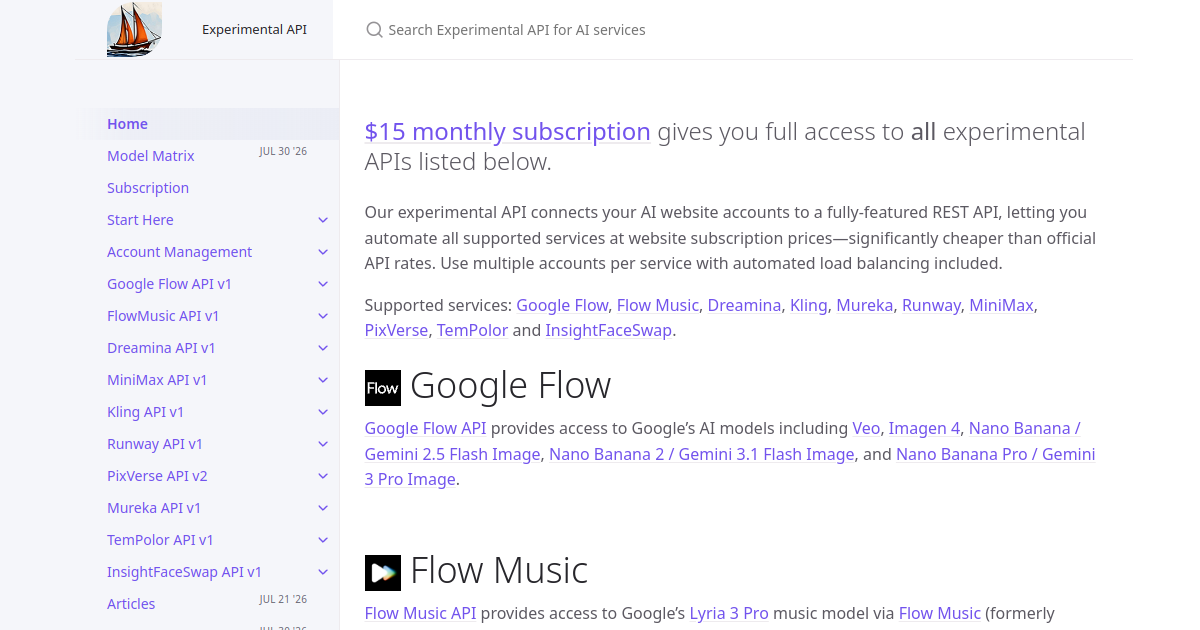The width and height of the screenshot is (1200, 630).
Task: Expand the Google Flow API v1 chevron
Action: 323,284
